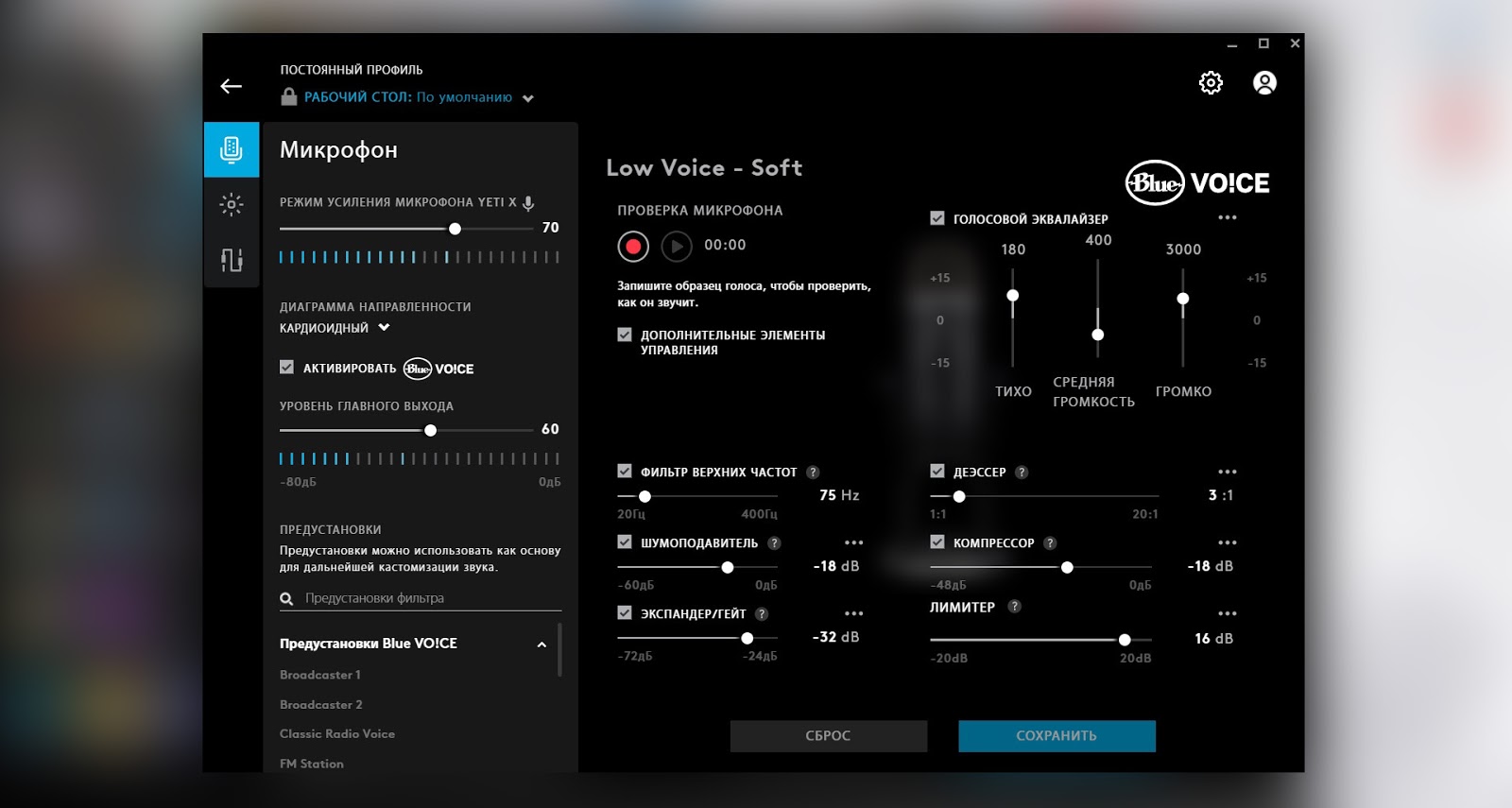Choose the Classic Radio Voice preset
The image size is (1512, 808).
click(x=337, y=734)
